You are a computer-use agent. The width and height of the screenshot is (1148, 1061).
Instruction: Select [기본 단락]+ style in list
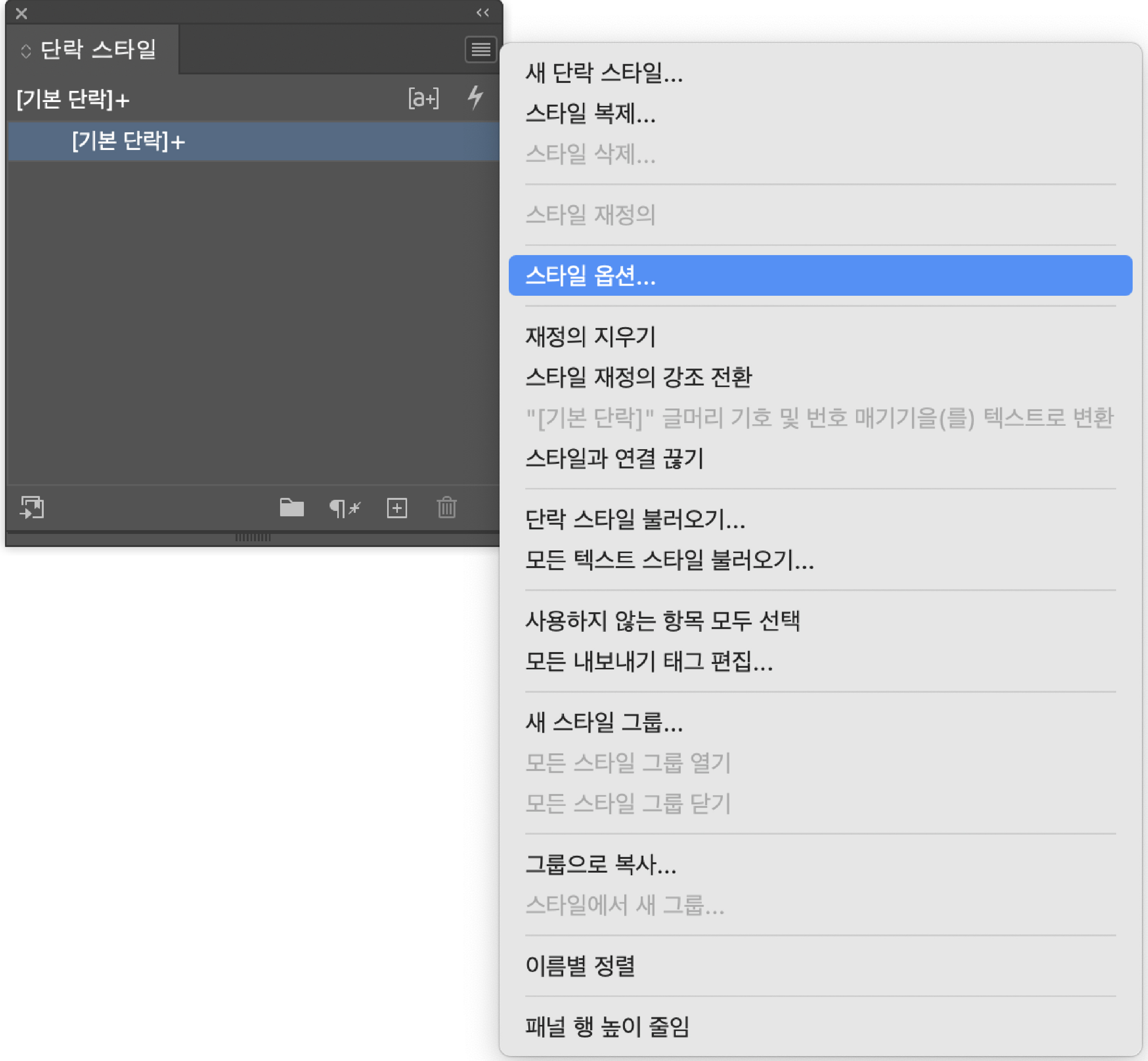click(128, 141)
